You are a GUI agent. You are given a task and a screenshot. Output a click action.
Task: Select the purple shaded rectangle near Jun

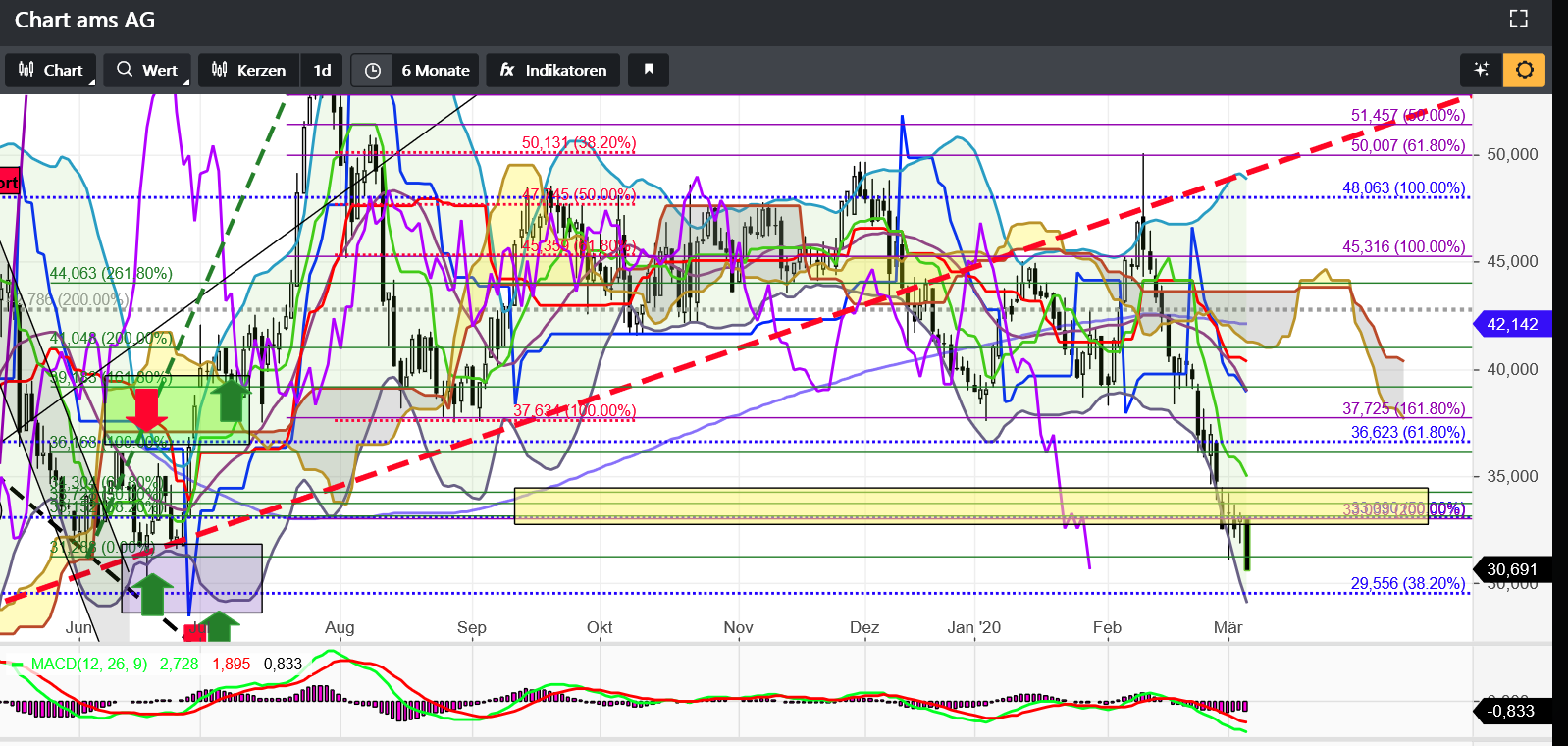coord(191,578)
